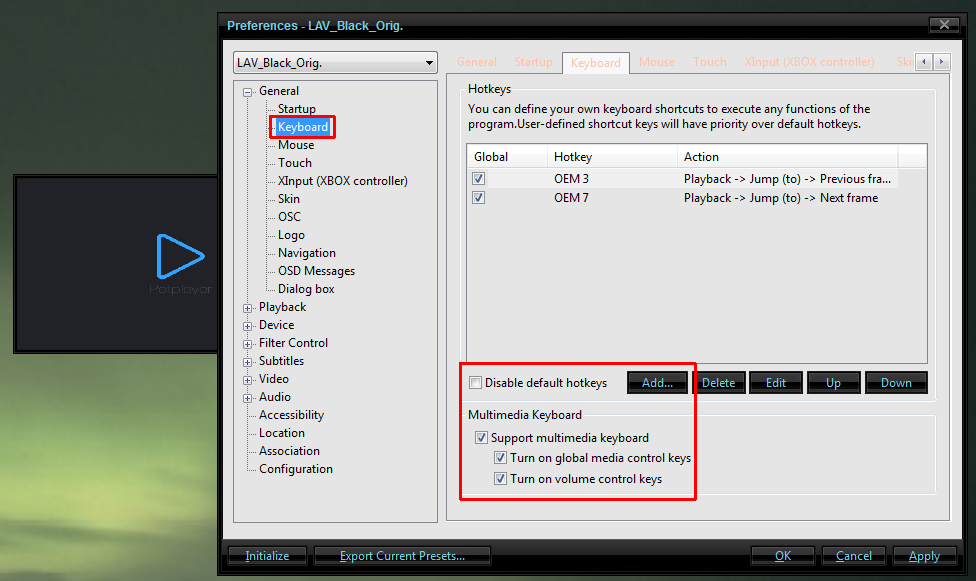The width and height of the screenshot is (976, 581).
Task: Enable Disable default hotkeys checkbox
Action: pyautogui.click(x=476, y=382)
